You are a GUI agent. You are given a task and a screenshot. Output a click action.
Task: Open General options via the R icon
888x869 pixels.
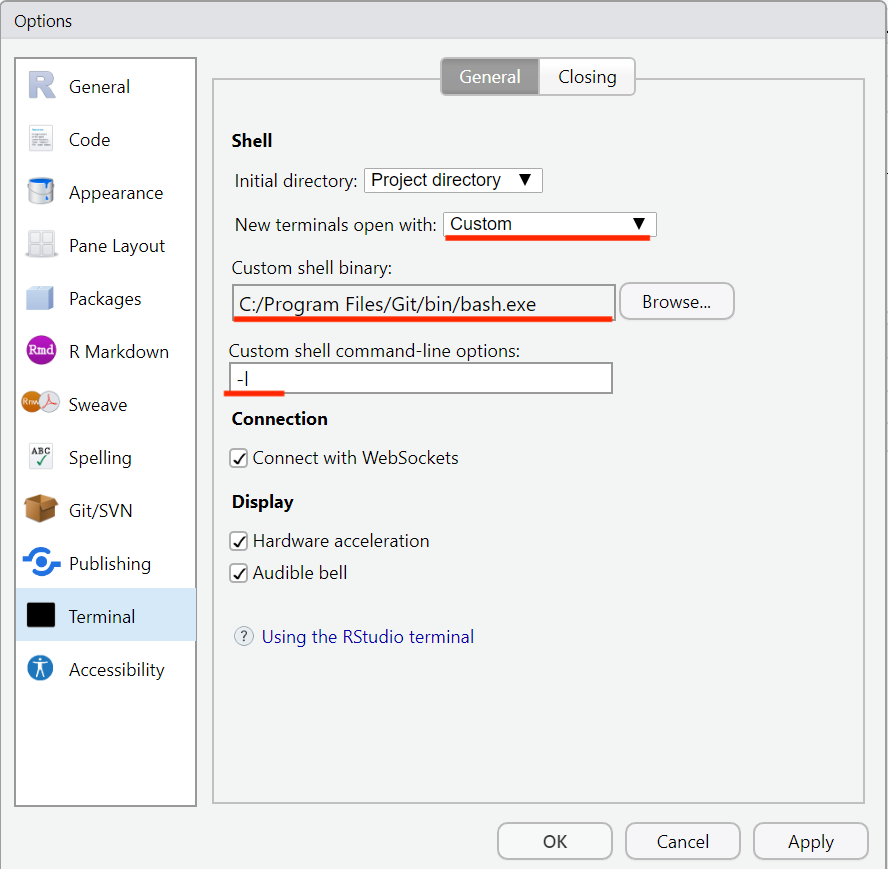pos(41,87)
